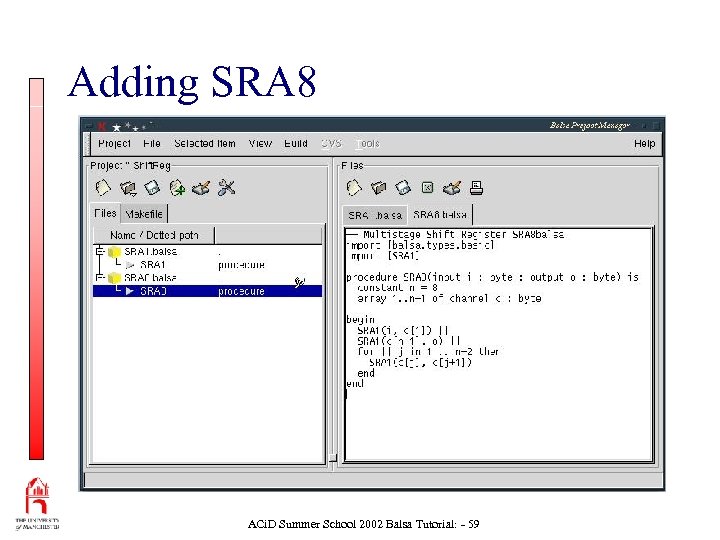The height and width of the screenshot is (540, 720).
Task: Click the close file X icon
Action: [428, 188]
